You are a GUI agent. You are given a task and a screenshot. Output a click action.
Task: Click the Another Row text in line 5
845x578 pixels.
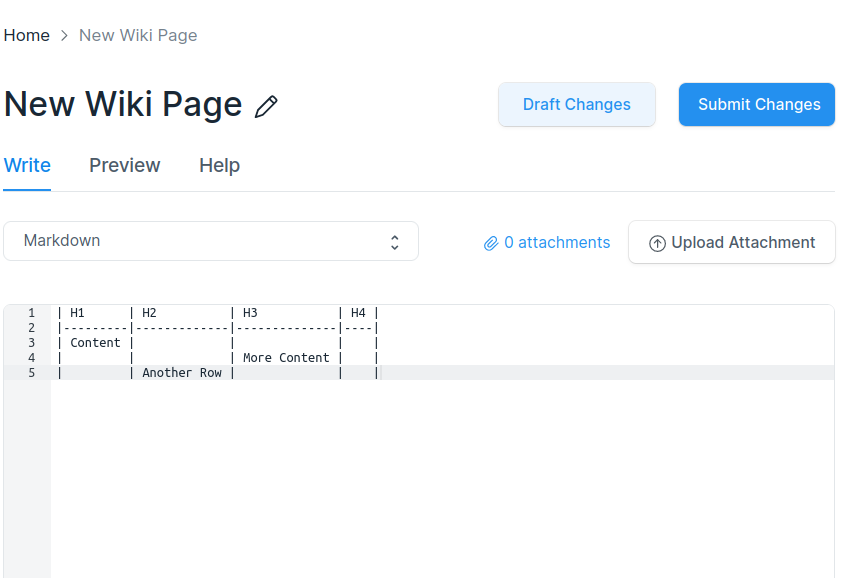point(182,373)
